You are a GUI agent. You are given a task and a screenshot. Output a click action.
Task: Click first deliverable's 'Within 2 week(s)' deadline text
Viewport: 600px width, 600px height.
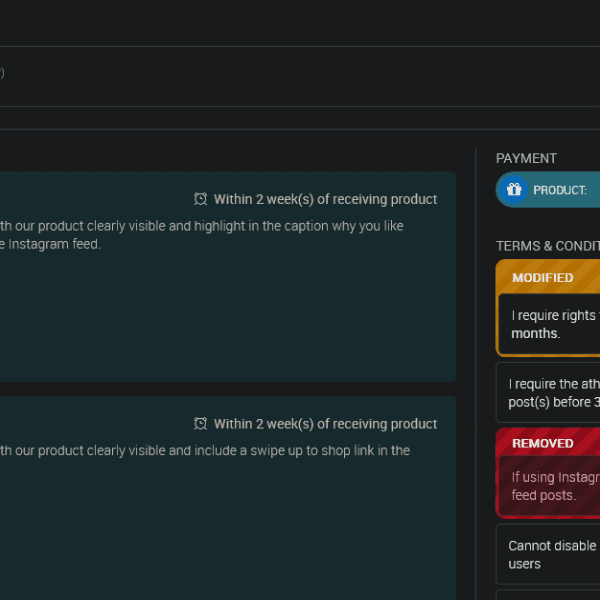(x=325, y=199)
